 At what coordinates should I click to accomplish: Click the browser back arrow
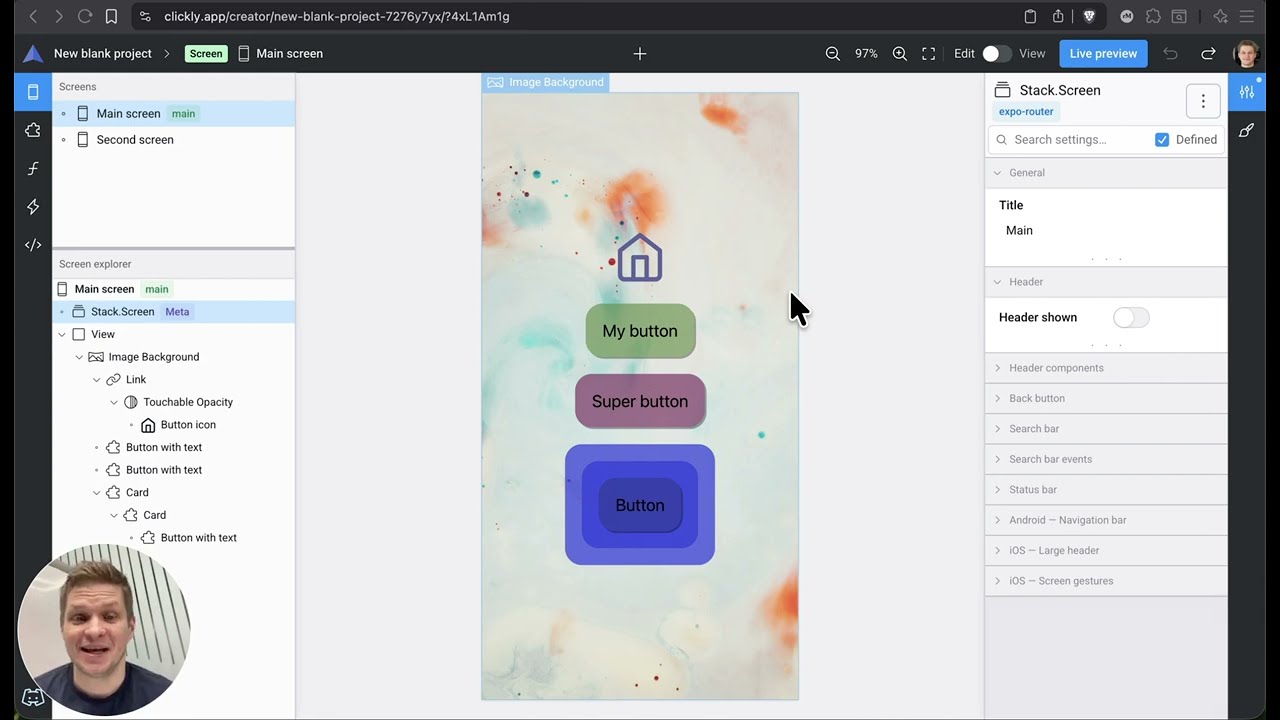tap(33, 16)
